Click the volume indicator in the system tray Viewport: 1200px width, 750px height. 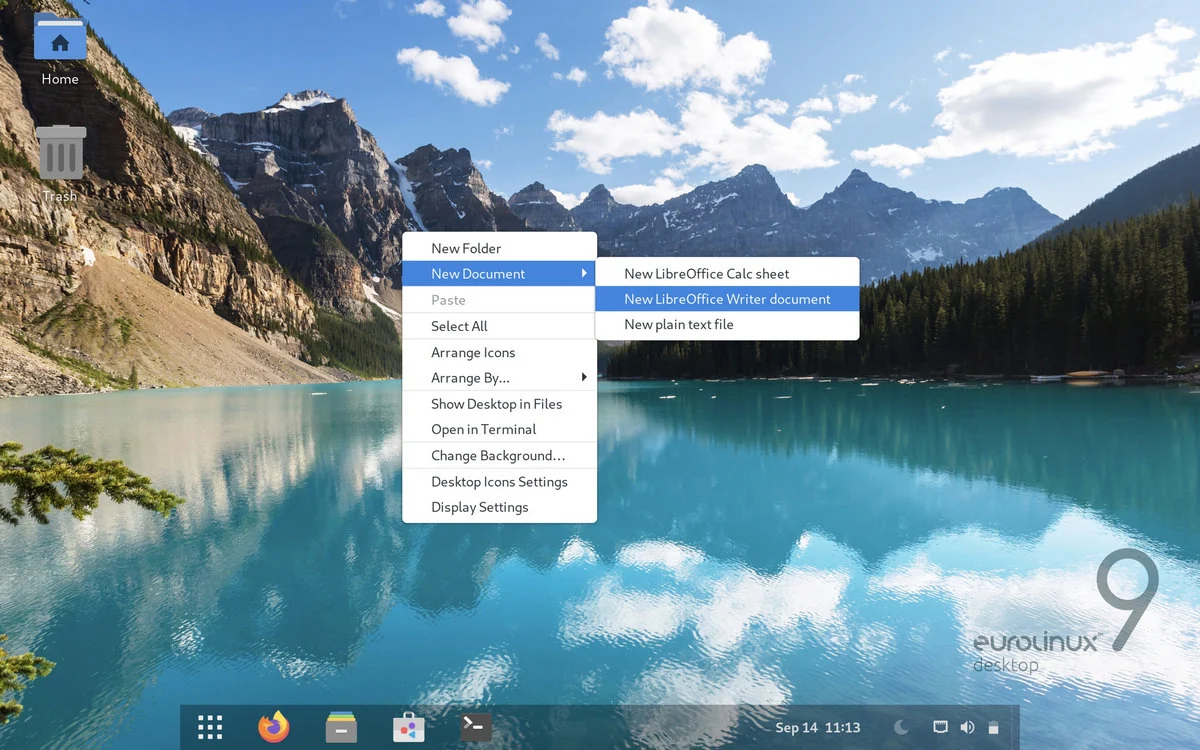(x=967, y=727)
